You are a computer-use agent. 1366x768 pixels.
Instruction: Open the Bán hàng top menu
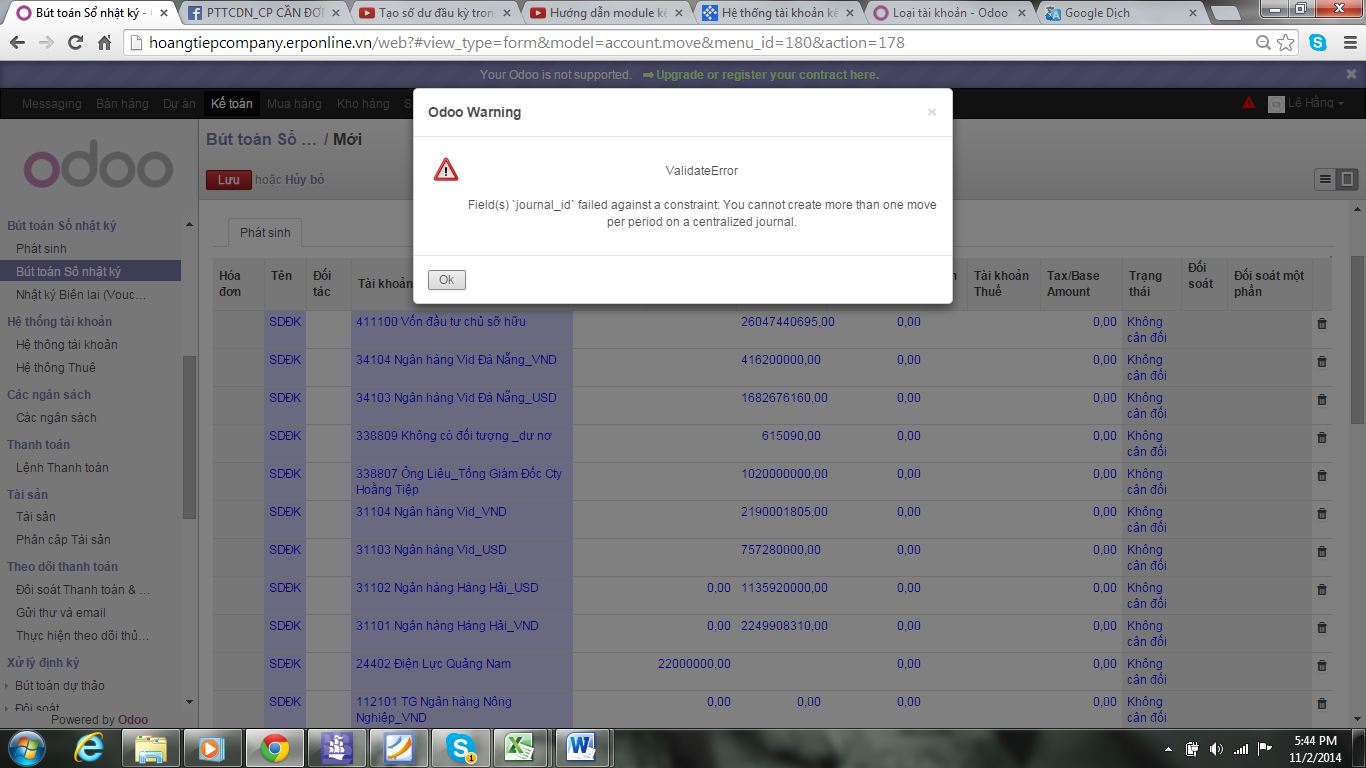tap(122, 104)
